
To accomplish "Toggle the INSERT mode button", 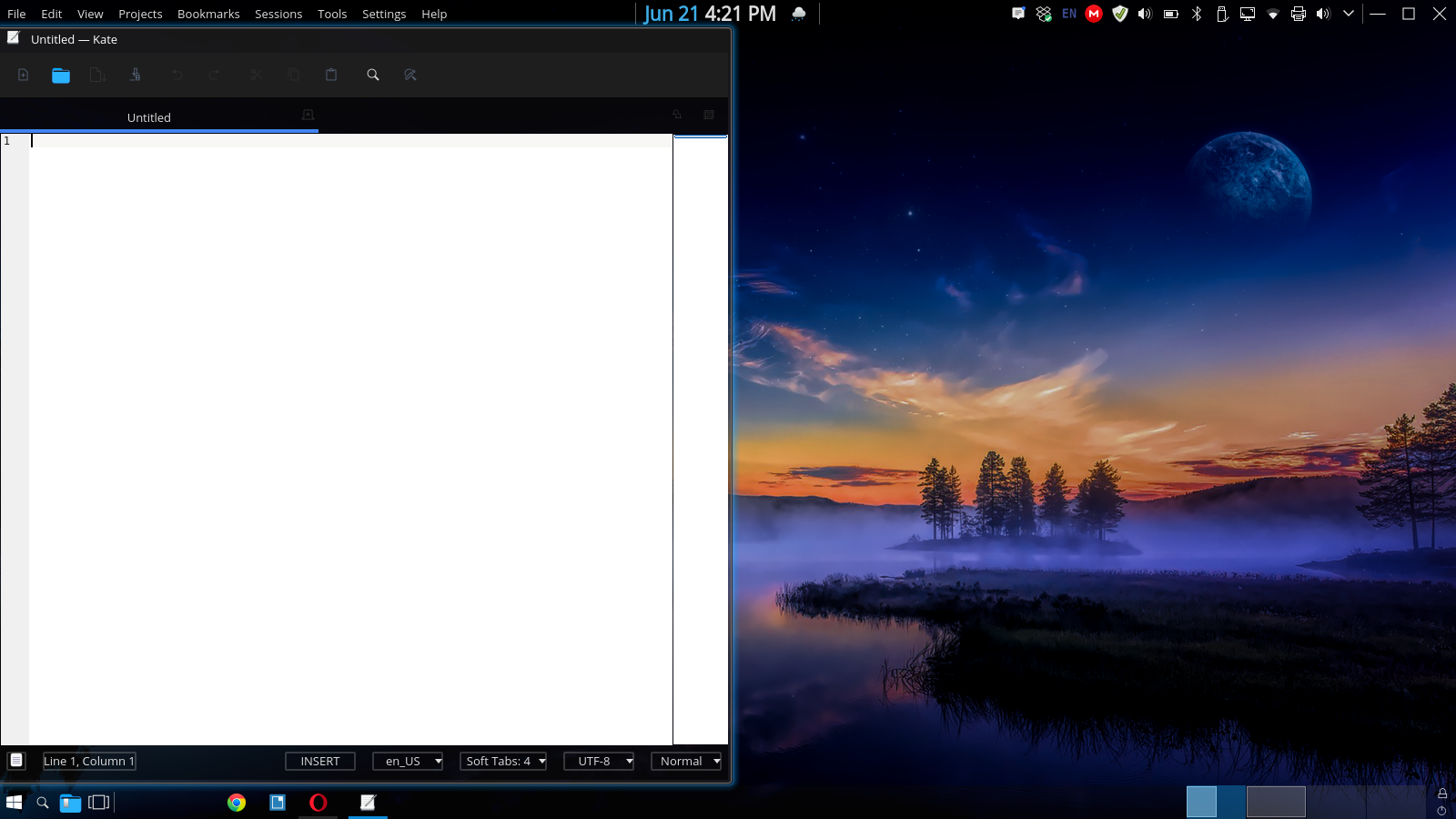I will click(320, 761).
